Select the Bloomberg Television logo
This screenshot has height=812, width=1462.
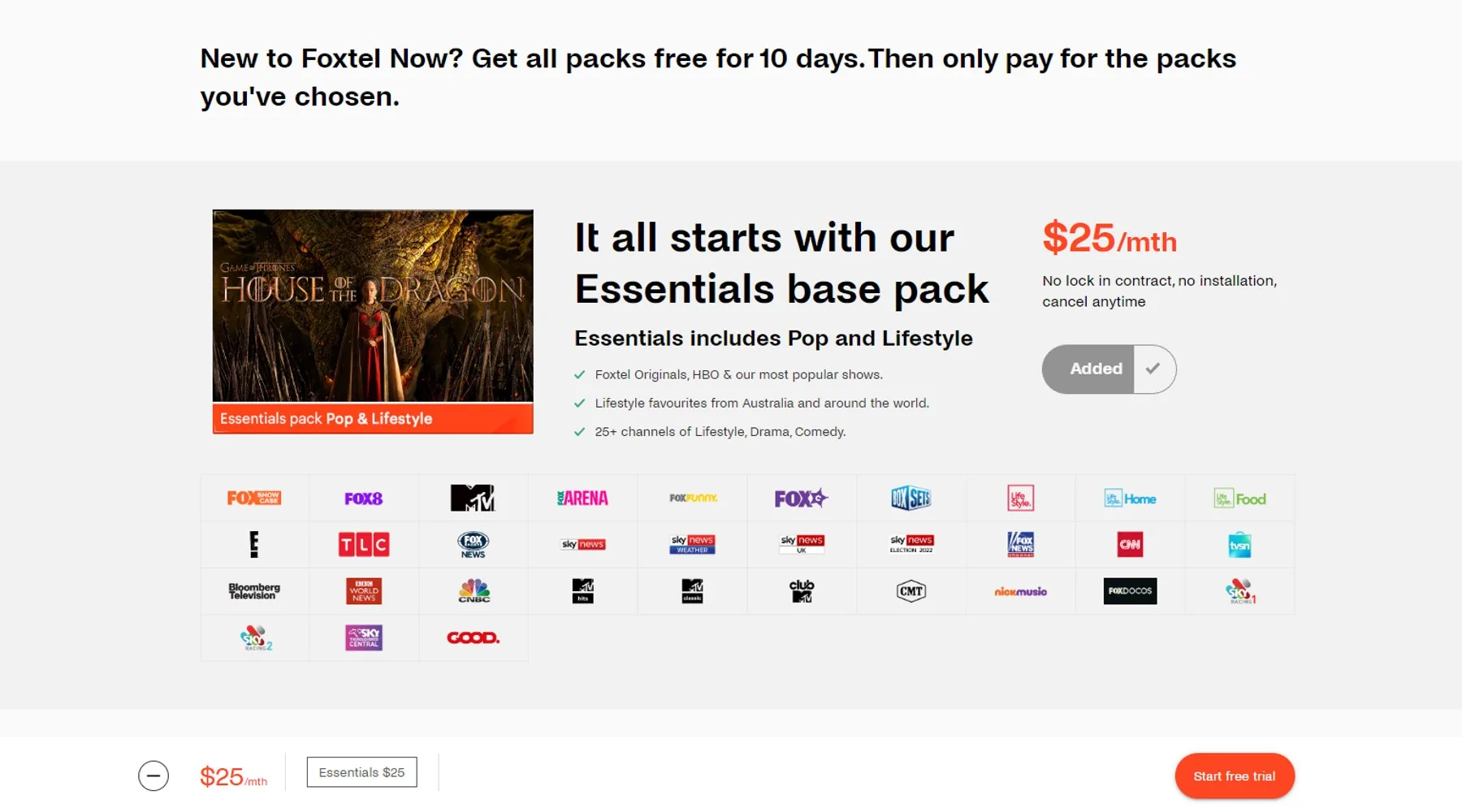[x=254, y=591]
